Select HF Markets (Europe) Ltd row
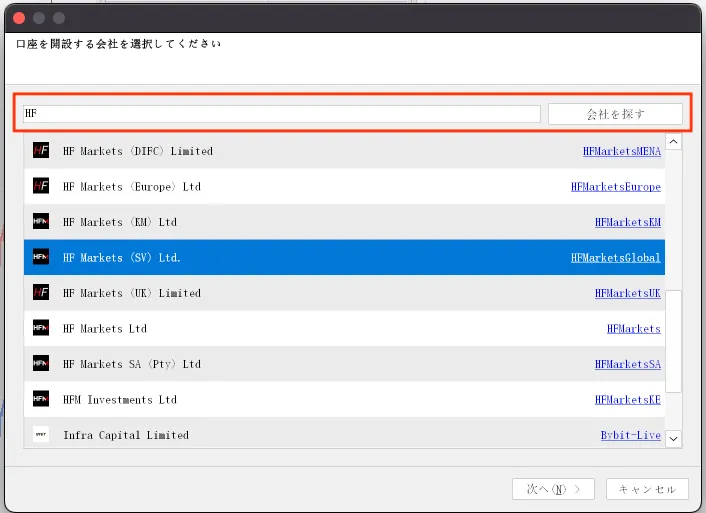706x513 pixels. pyautogui.click(x=344, y=186)
